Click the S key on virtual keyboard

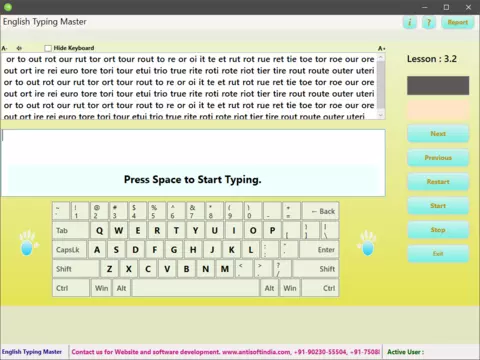coord(116,250)
